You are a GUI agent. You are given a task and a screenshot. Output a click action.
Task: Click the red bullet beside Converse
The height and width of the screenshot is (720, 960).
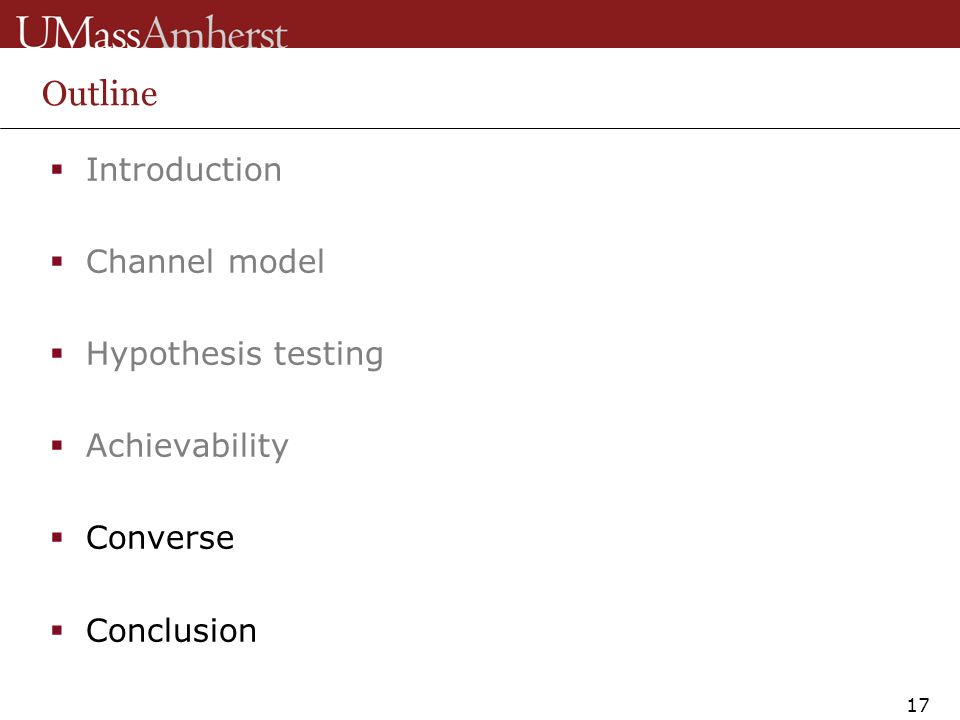click(x=58, y=538)
